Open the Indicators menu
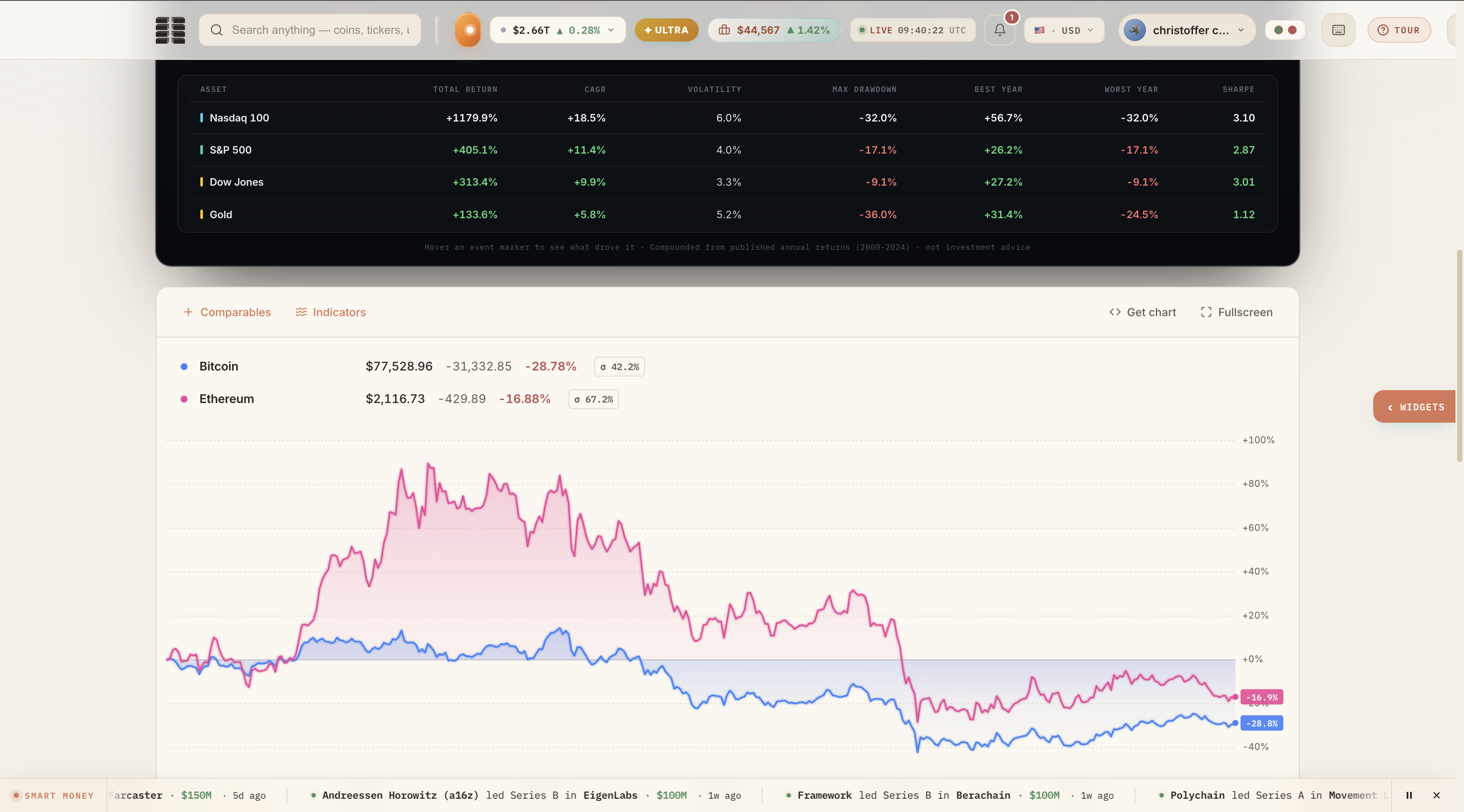The image size is (1464, 812). (x=331, y=312)
